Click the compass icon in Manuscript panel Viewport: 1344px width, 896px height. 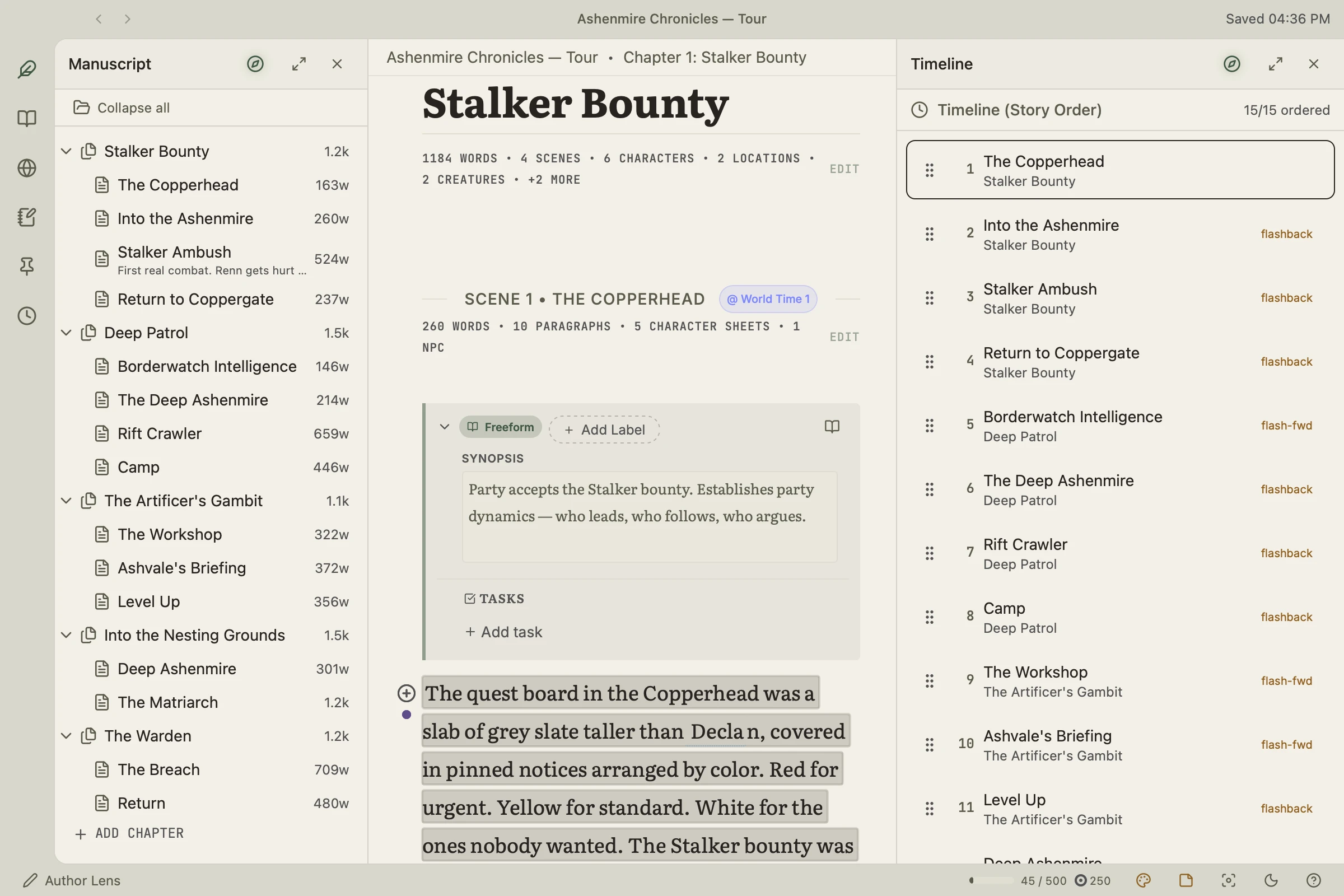255,64
